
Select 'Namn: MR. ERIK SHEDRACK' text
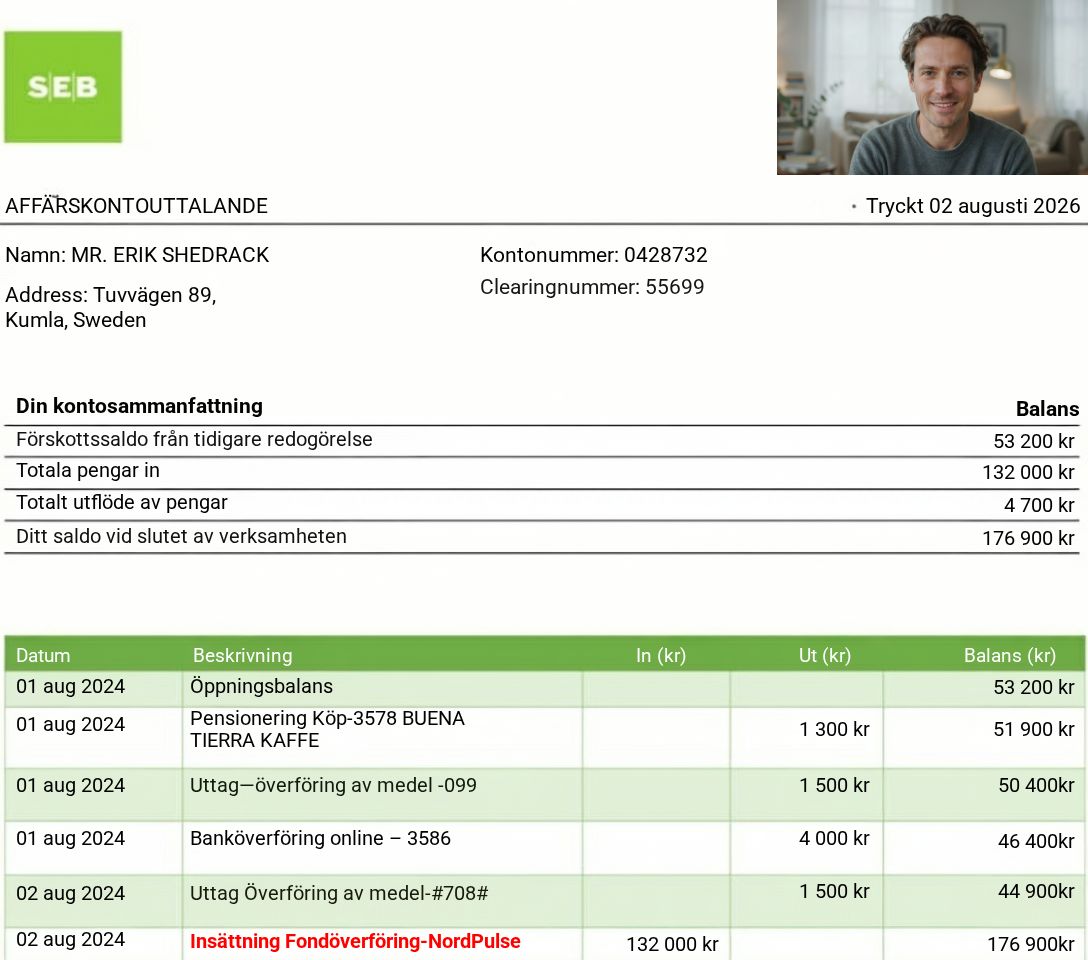coord(137,255)
